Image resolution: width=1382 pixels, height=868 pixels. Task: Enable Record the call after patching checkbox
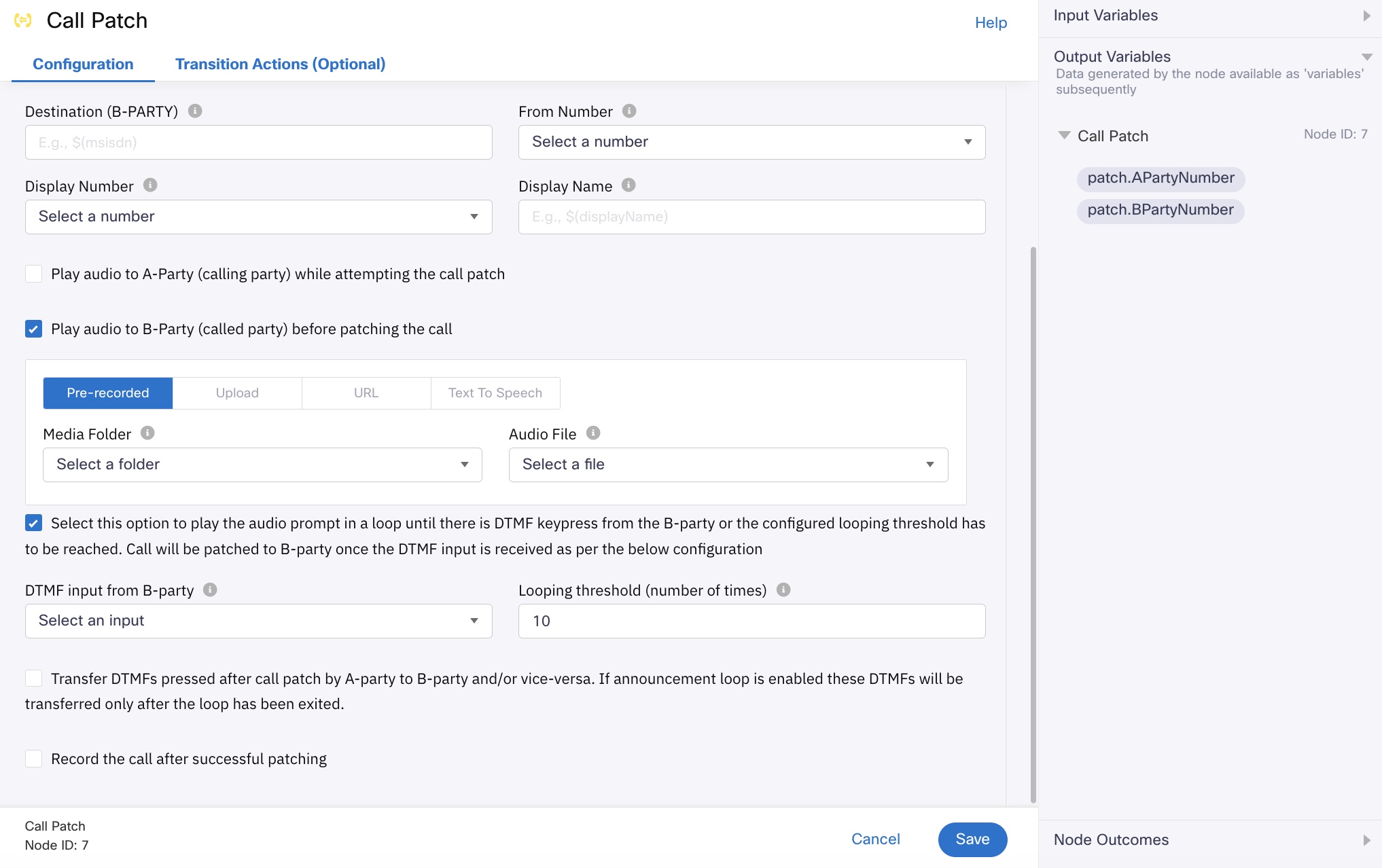(x=33, y=758)
